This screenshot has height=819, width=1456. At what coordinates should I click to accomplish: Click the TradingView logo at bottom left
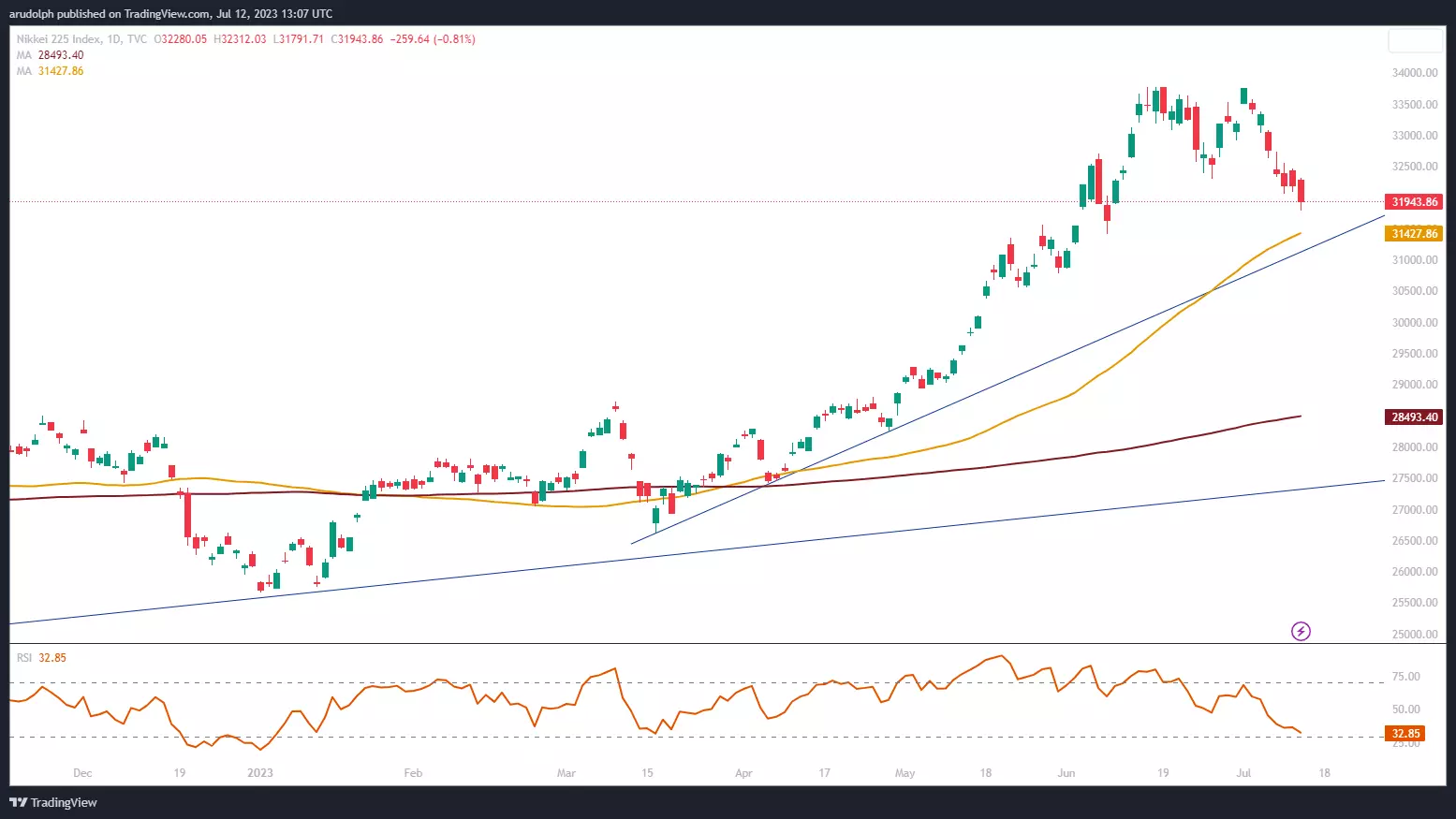(x=53, y=802)
